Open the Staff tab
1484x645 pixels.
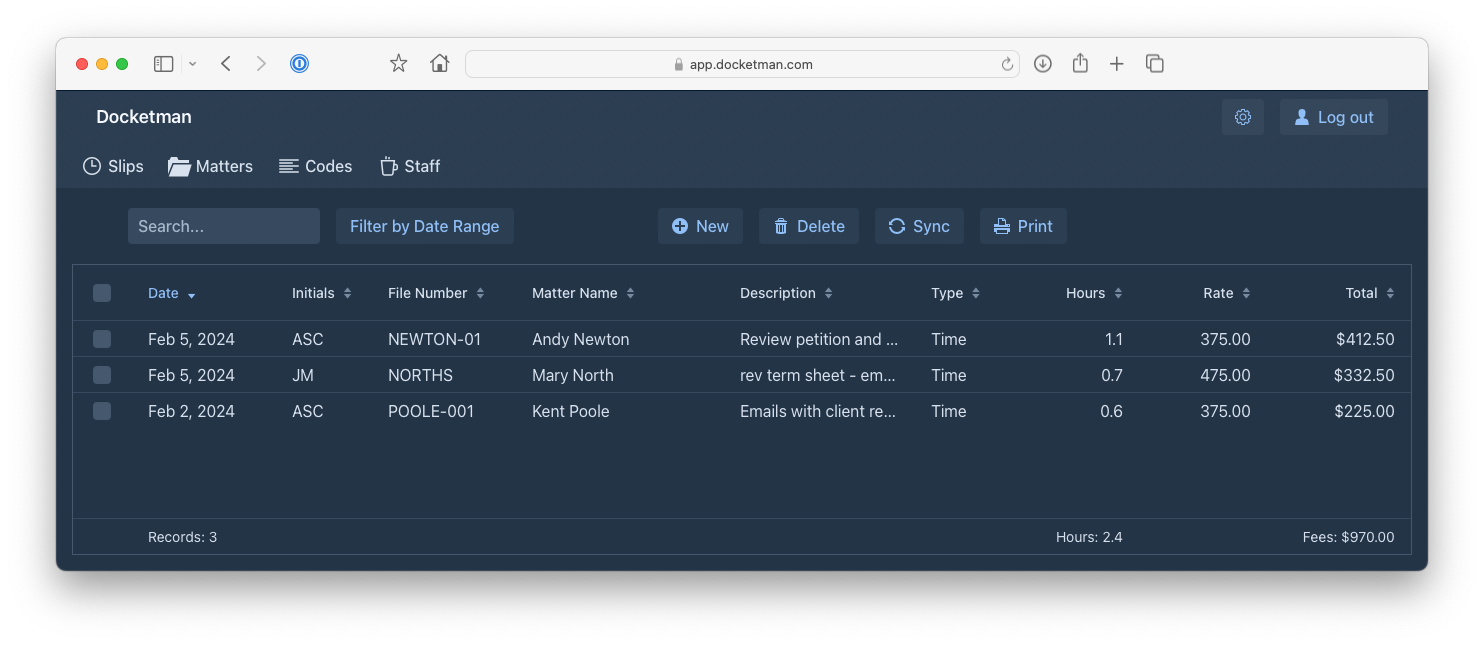click(410, 166)
